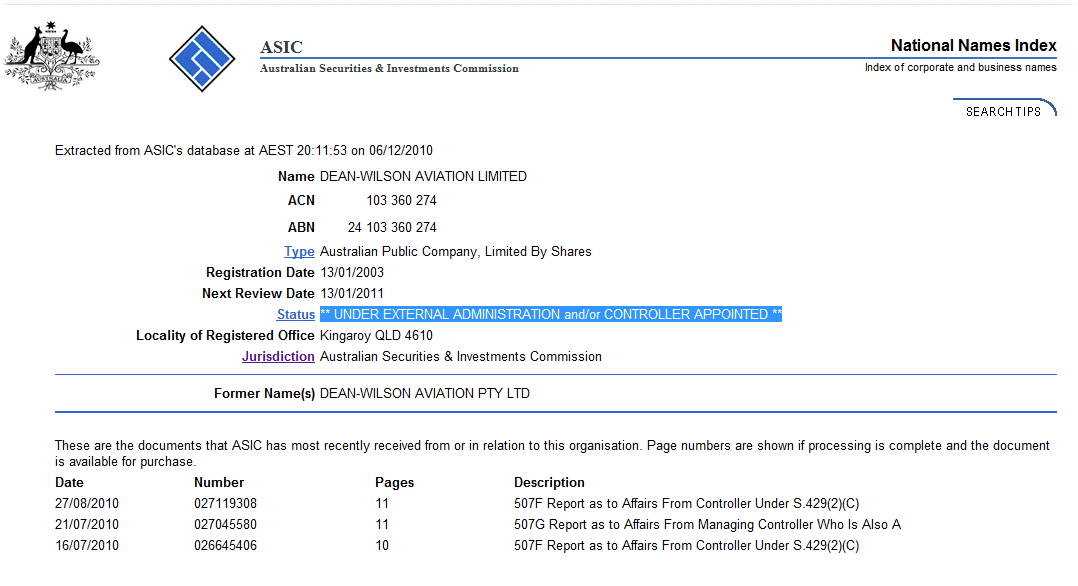
Task: Select document number 026645406
Action: click(226, 545)
